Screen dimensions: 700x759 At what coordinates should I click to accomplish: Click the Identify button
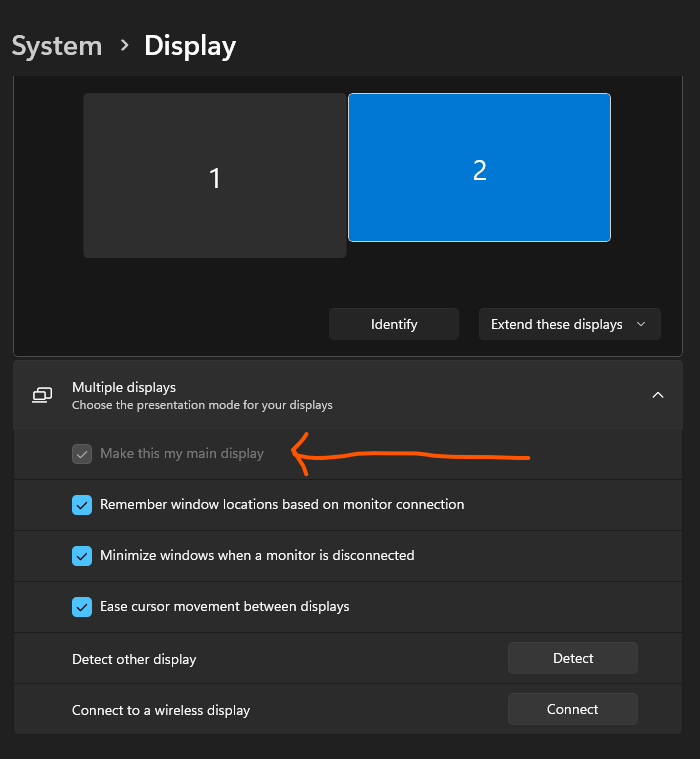coord(394,324)
